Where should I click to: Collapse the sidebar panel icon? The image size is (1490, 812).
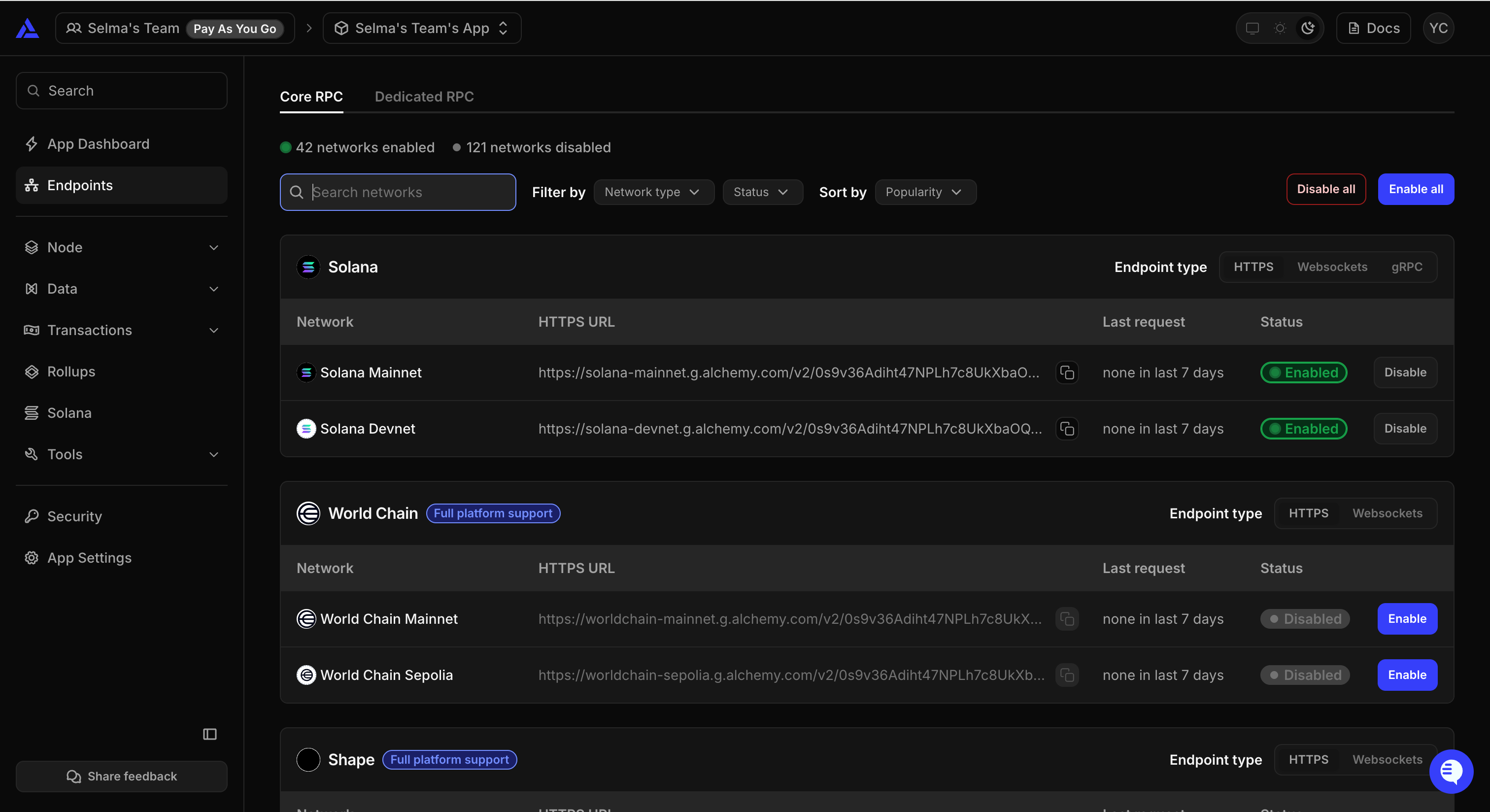point(209,734)
